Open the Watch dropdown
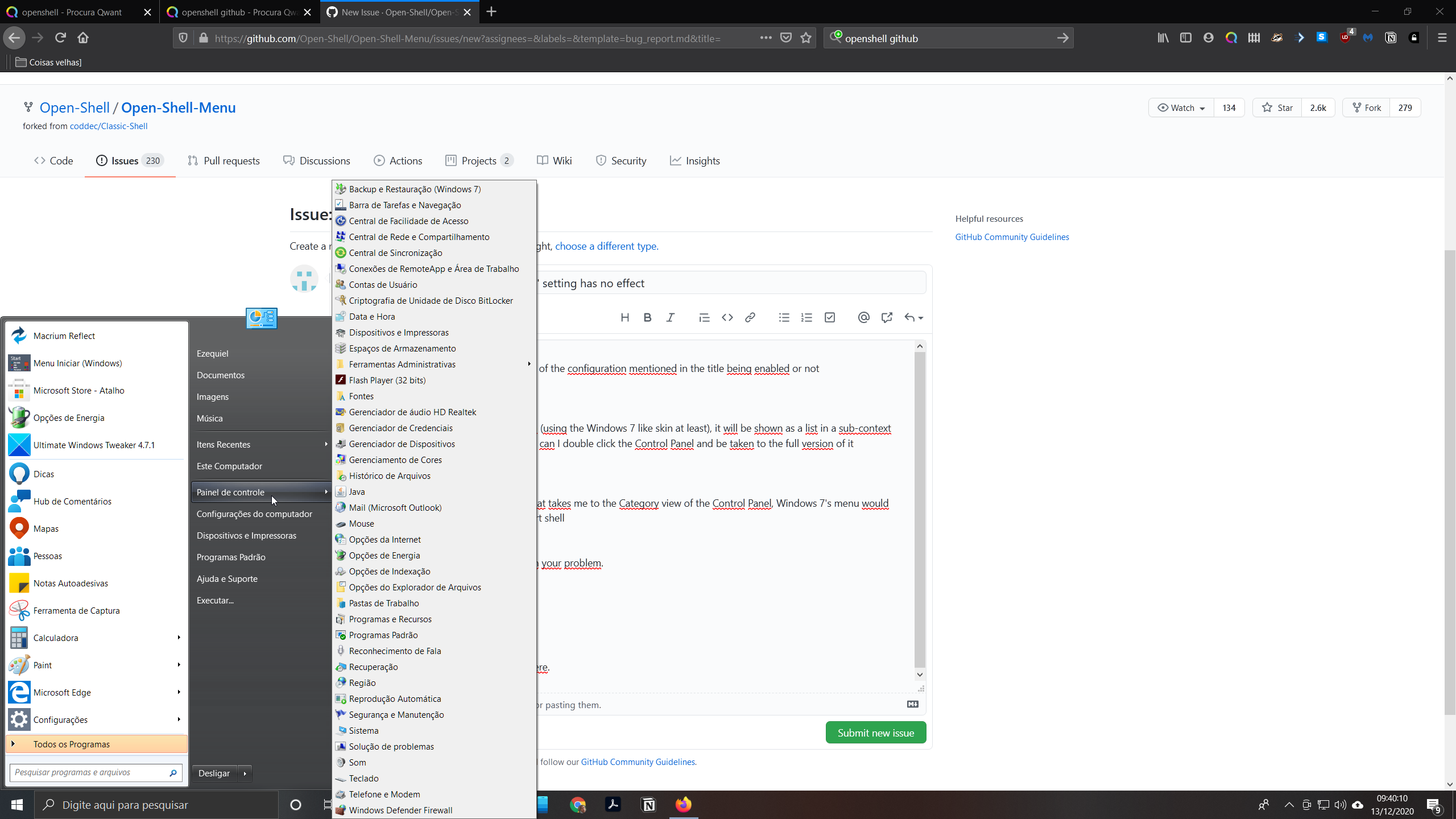This screenshot has height=819, width=1456. point(1180,107)
